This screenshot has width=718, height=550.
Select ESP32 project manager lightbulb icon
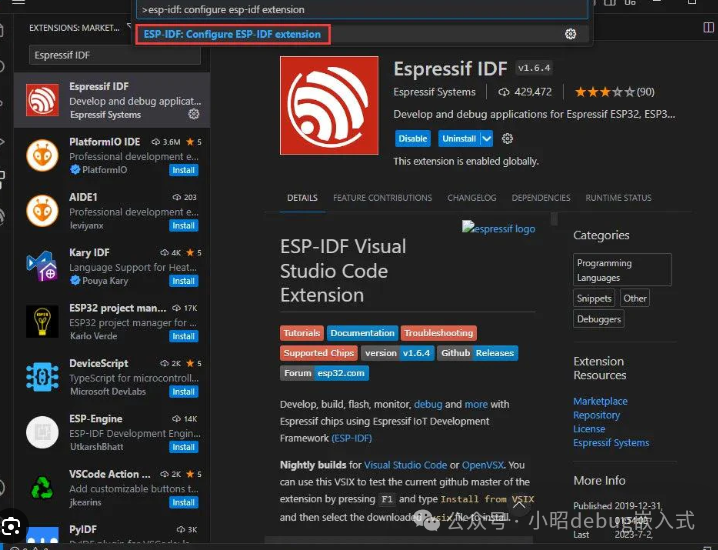[42, 321]
